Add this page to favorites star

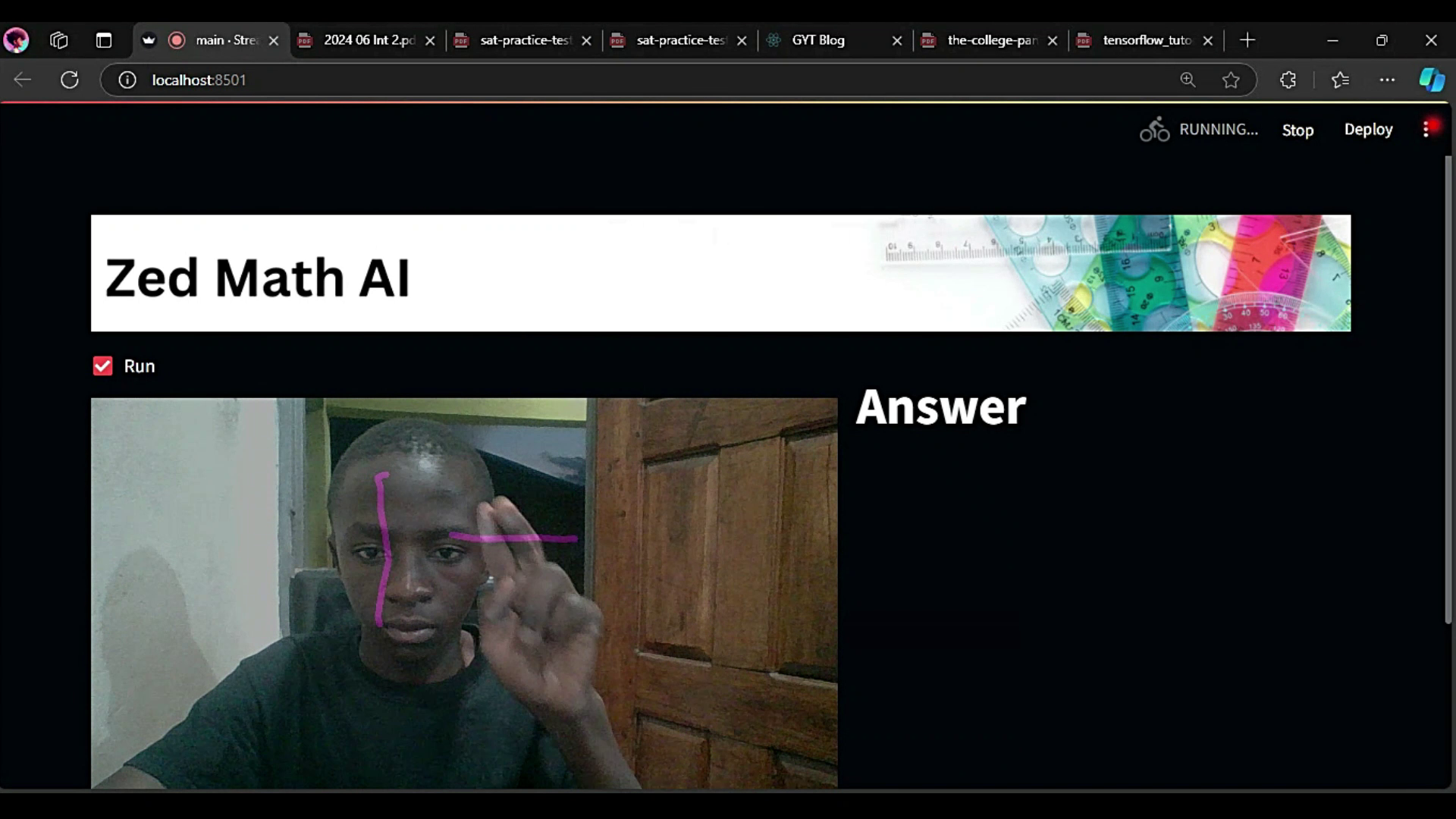[1231, 80]
